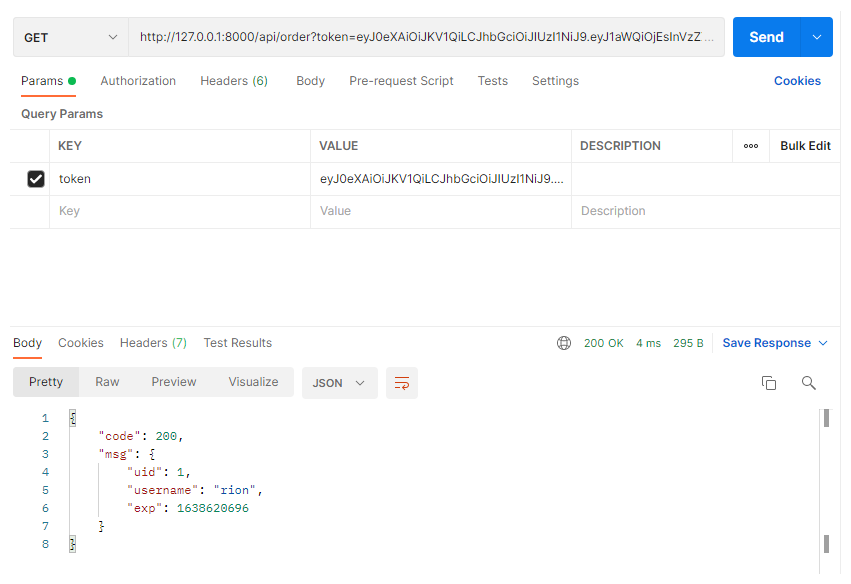Switch to Raw view mode
This screenshot has height=584, width=851.
tap(107, 382)
